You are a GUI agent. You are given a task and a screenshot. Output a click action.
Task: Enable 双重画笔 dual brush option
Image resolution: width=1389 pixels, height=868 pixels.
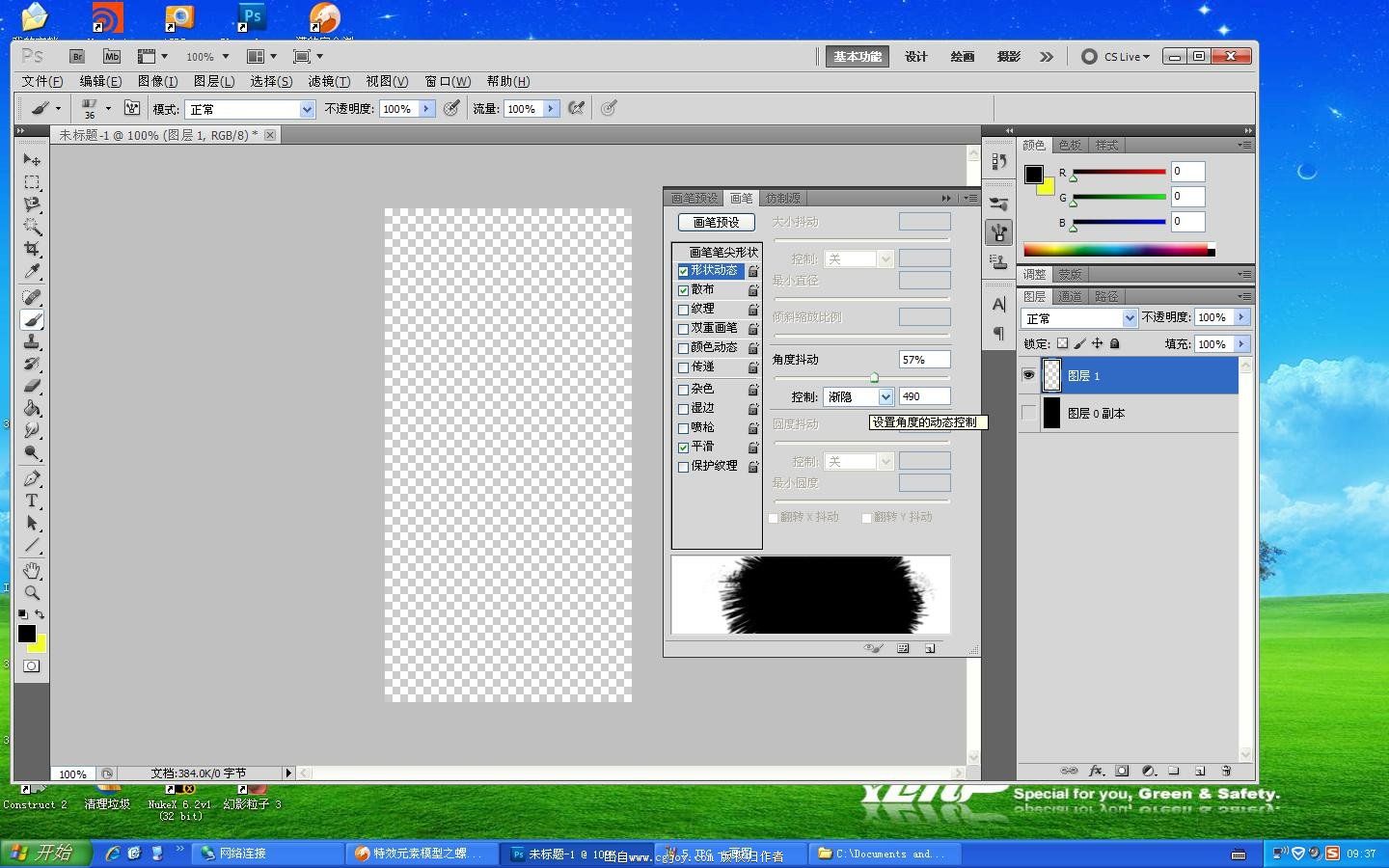pos(684,329)
